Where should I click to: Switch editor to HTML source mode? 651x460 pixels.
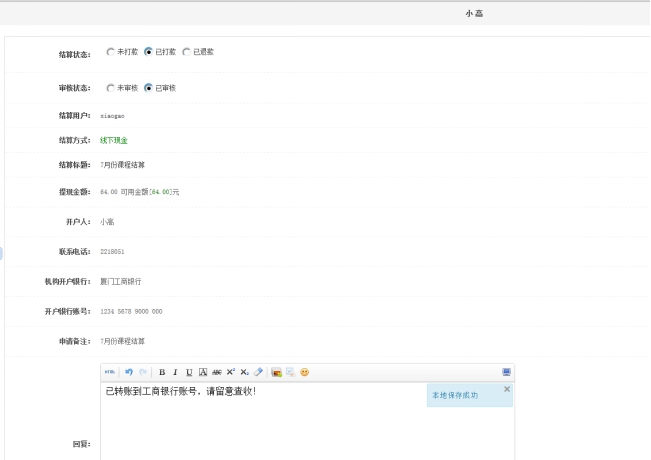point(110,372)
